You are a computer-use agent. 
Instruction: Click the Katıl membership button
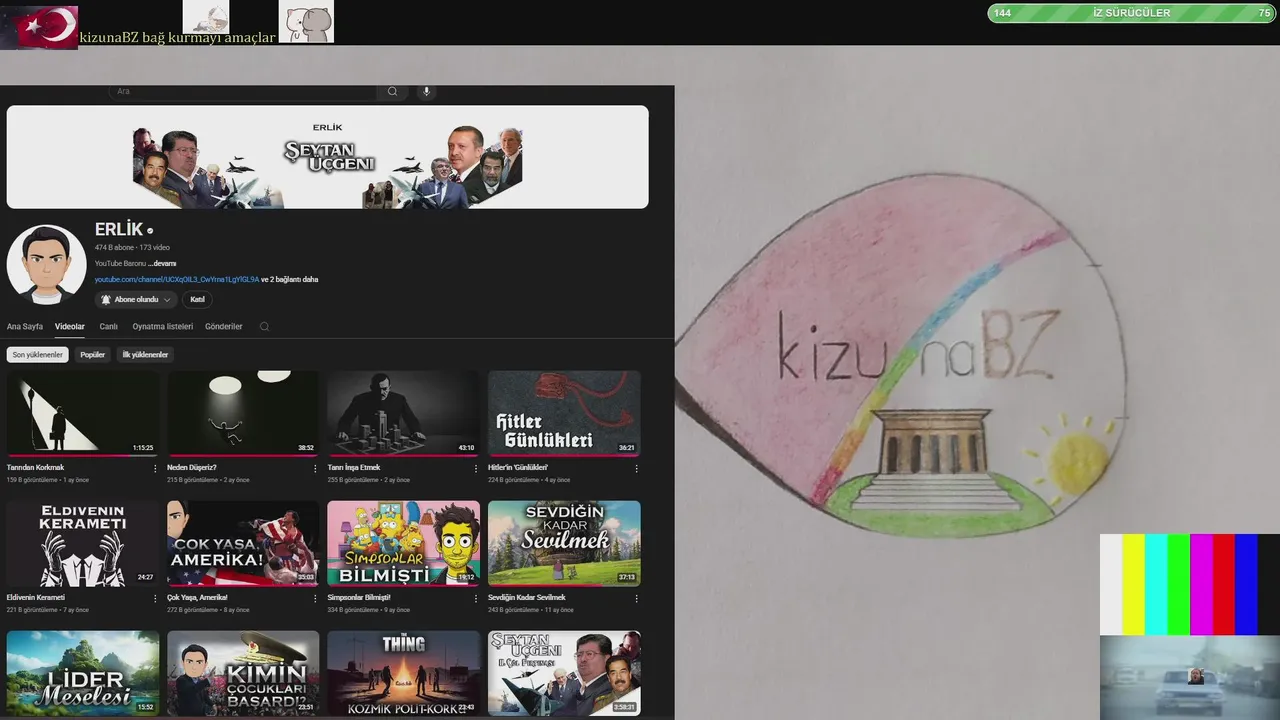(197, 299)
